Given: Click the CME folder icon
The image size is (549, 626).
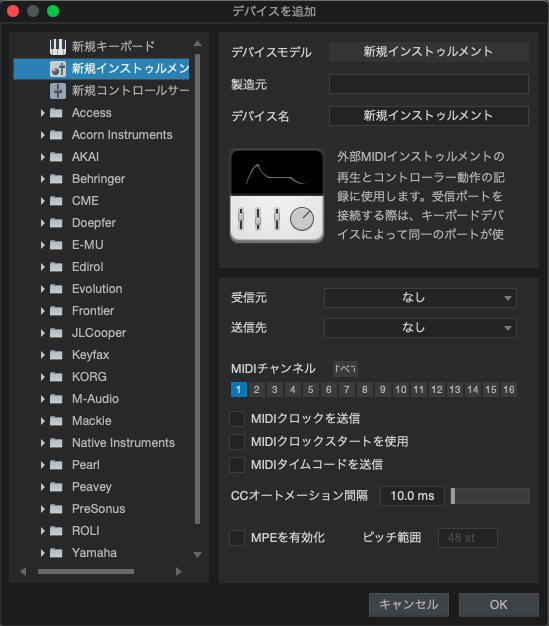Looking at the screenshot, I should 56,201.
